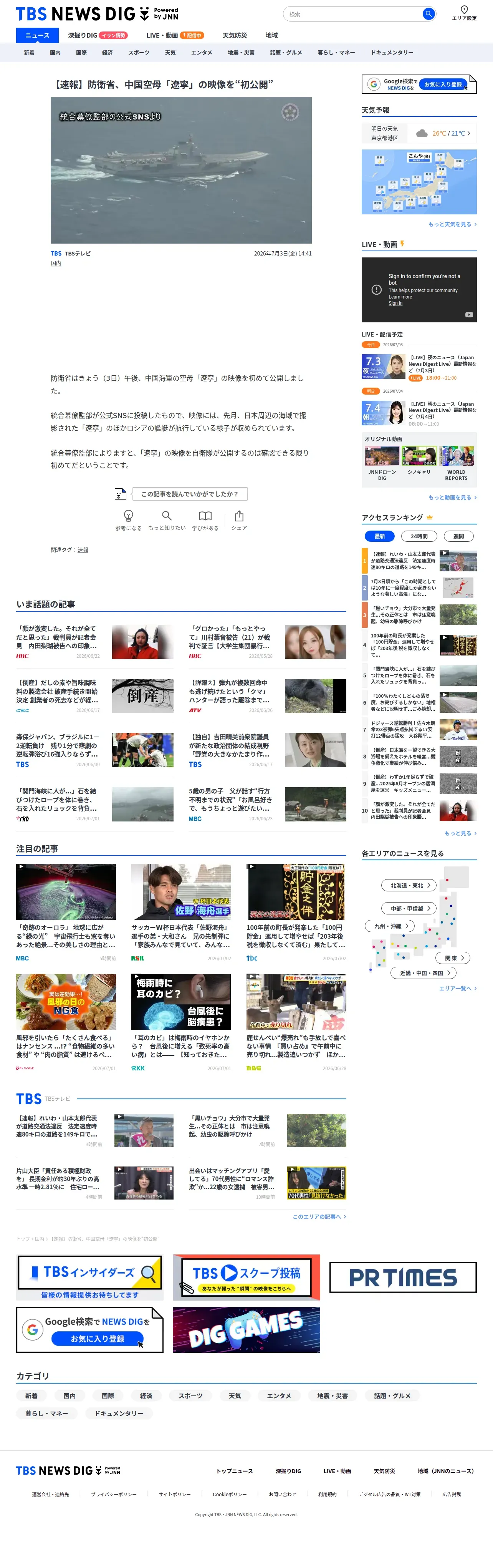Select the 最新 ranking filter

380,536
